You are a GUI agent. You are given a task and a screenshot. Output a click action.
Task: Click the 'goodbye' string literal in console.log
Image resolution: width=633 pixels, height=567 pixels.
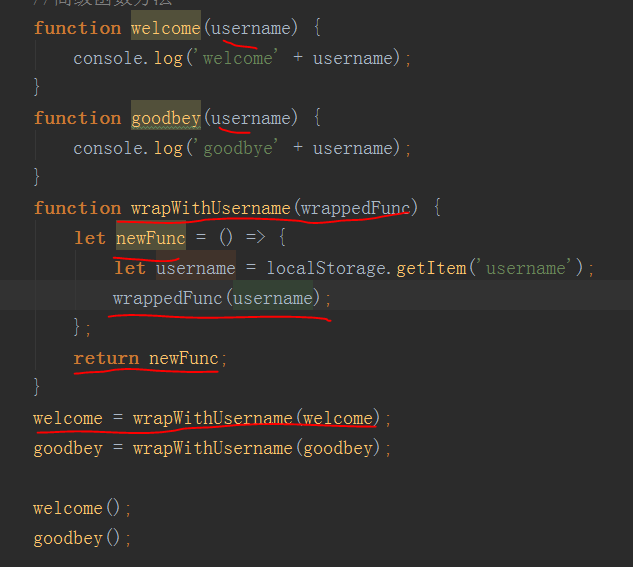(x=237, y=148)
